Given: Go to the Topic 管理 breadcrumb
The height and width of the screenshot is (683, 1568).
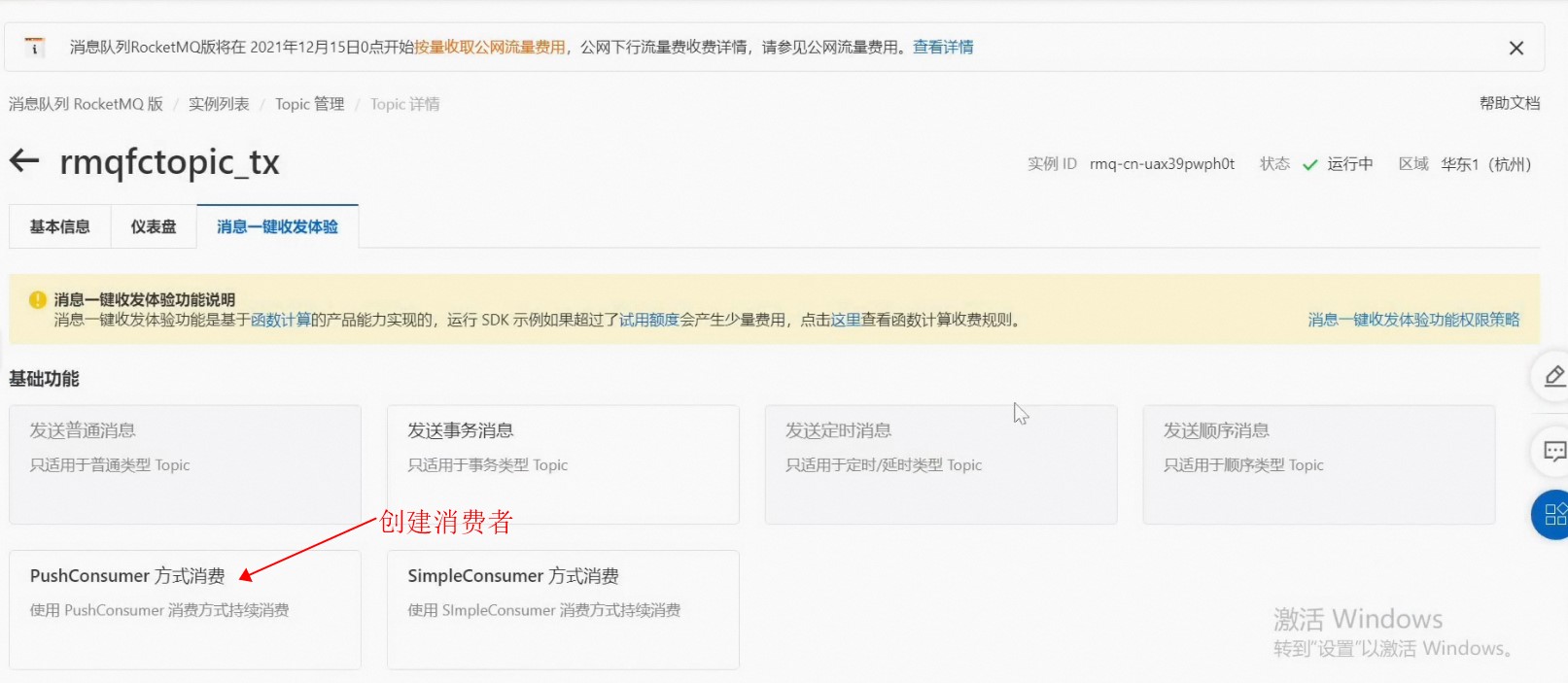Looking at the screenshot, I should [309, 104].
